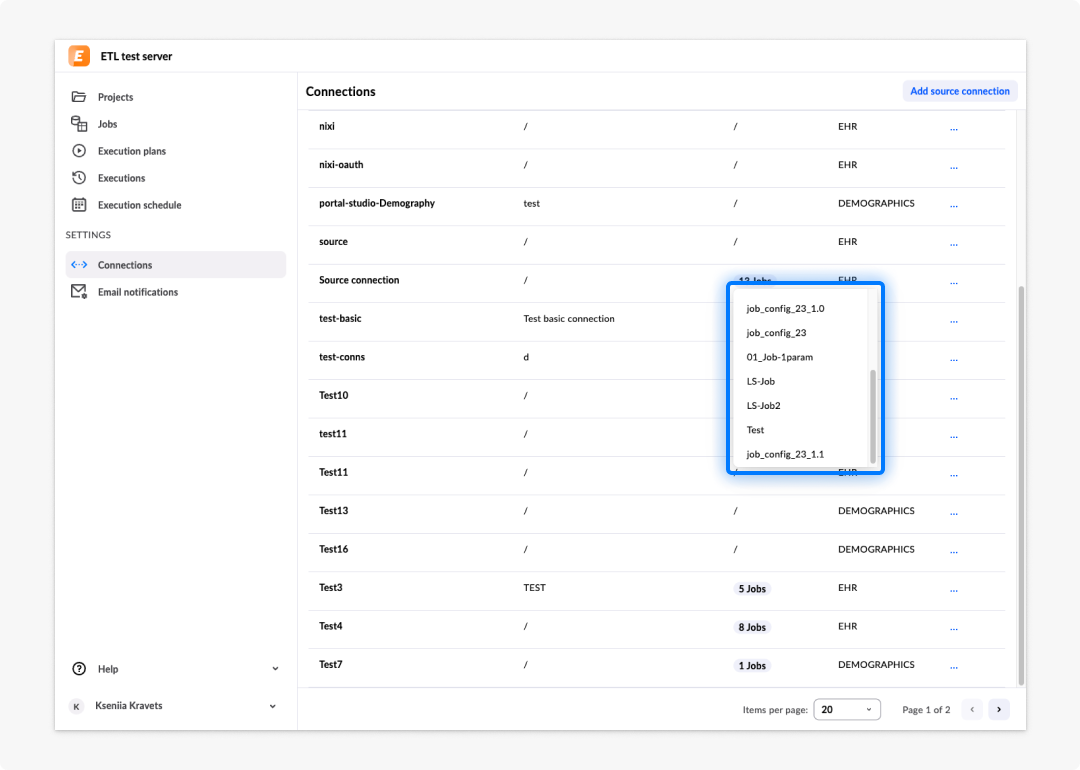Click the Help question mark icon
This screenshot has height=770, width=1080.
[79, 669]
